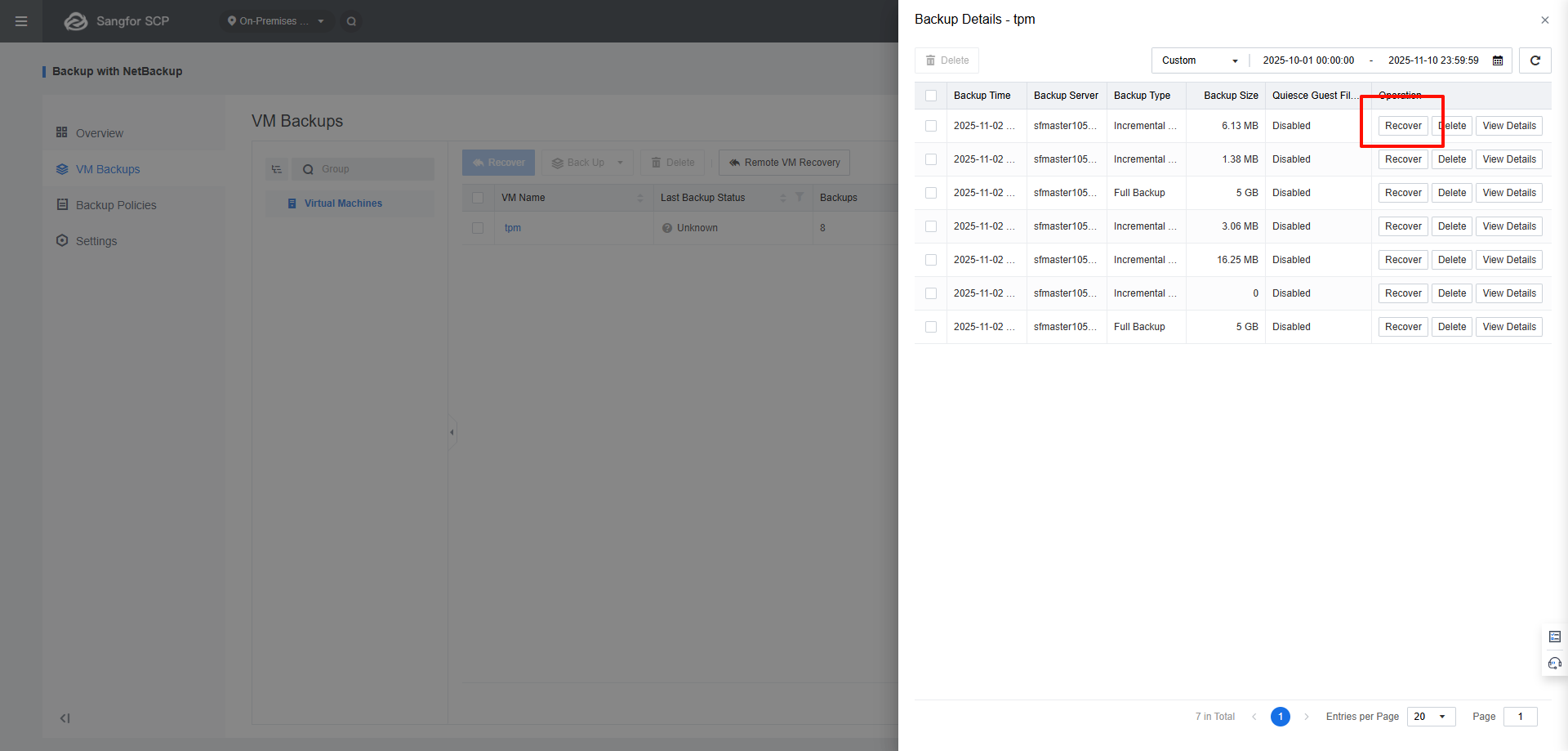
Task: Select all backups via header checkbox in details panel
Action: point(931,96)
